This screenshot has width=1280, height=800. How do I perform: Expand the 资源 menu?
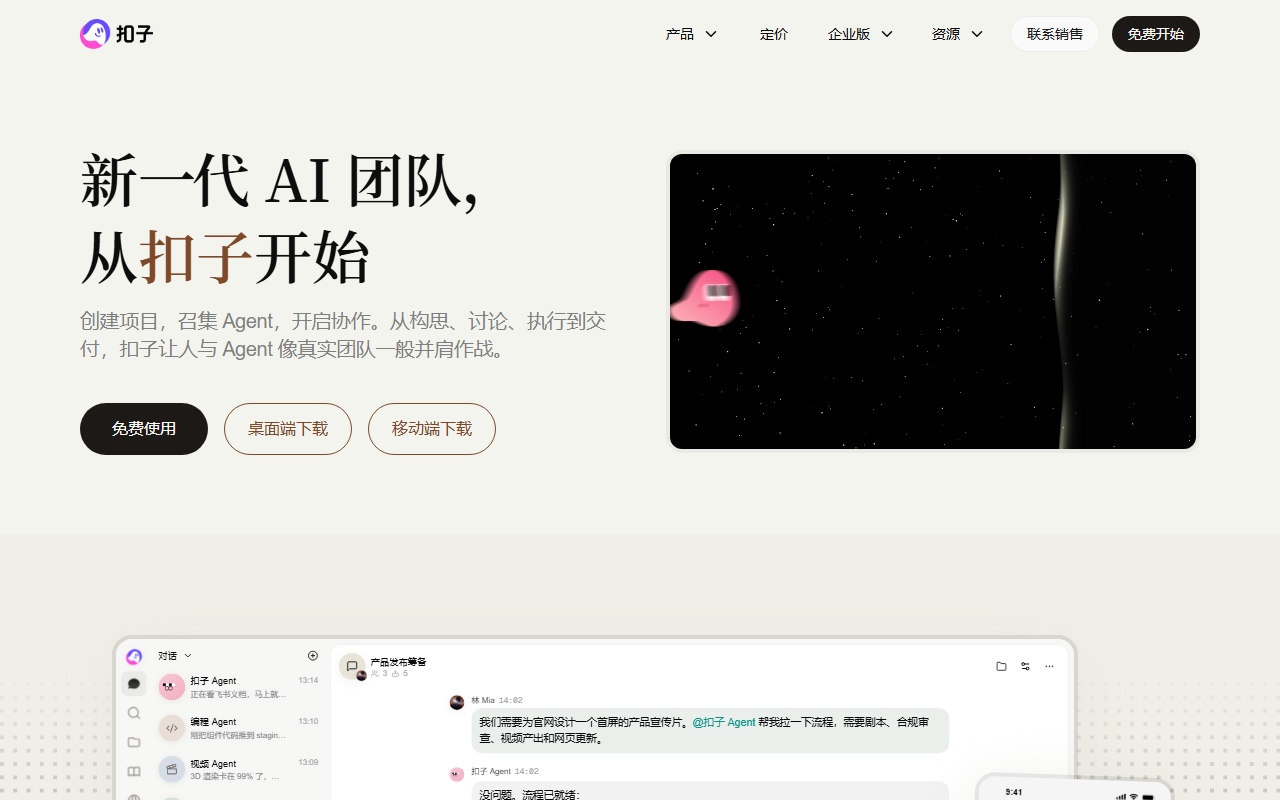click(957, 34)
